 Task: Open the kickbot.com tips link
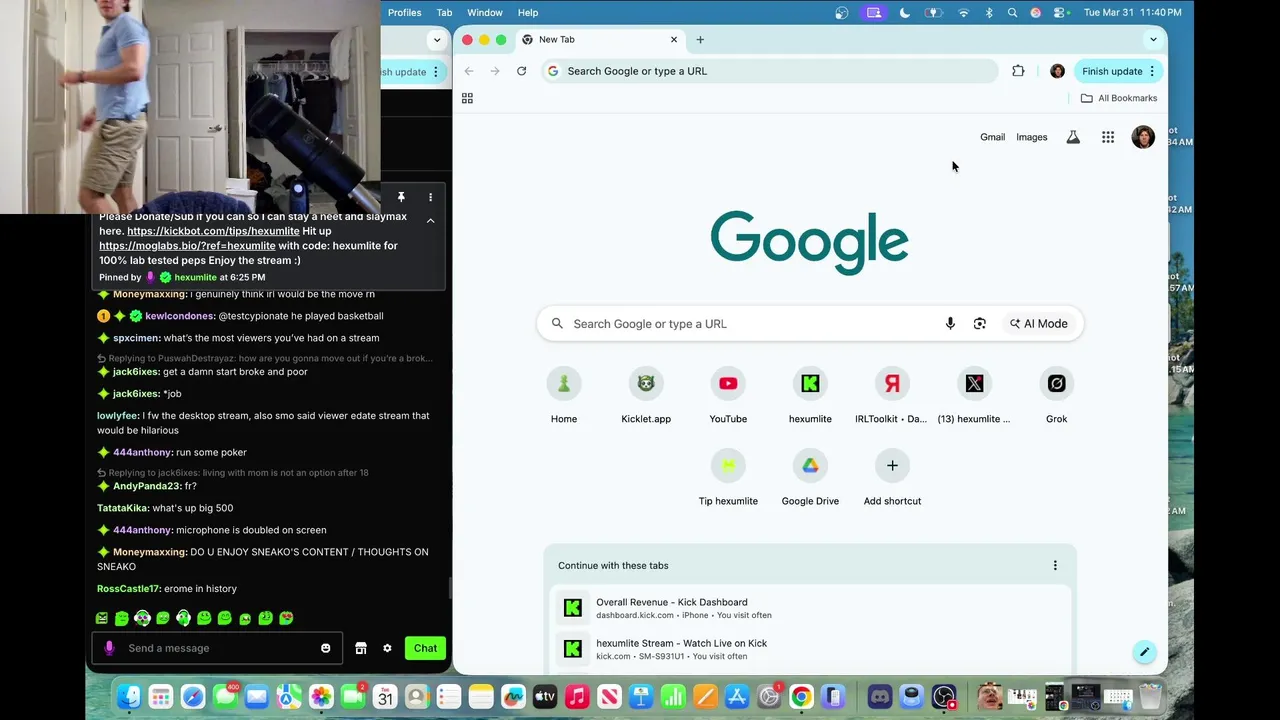pos(213,231)
